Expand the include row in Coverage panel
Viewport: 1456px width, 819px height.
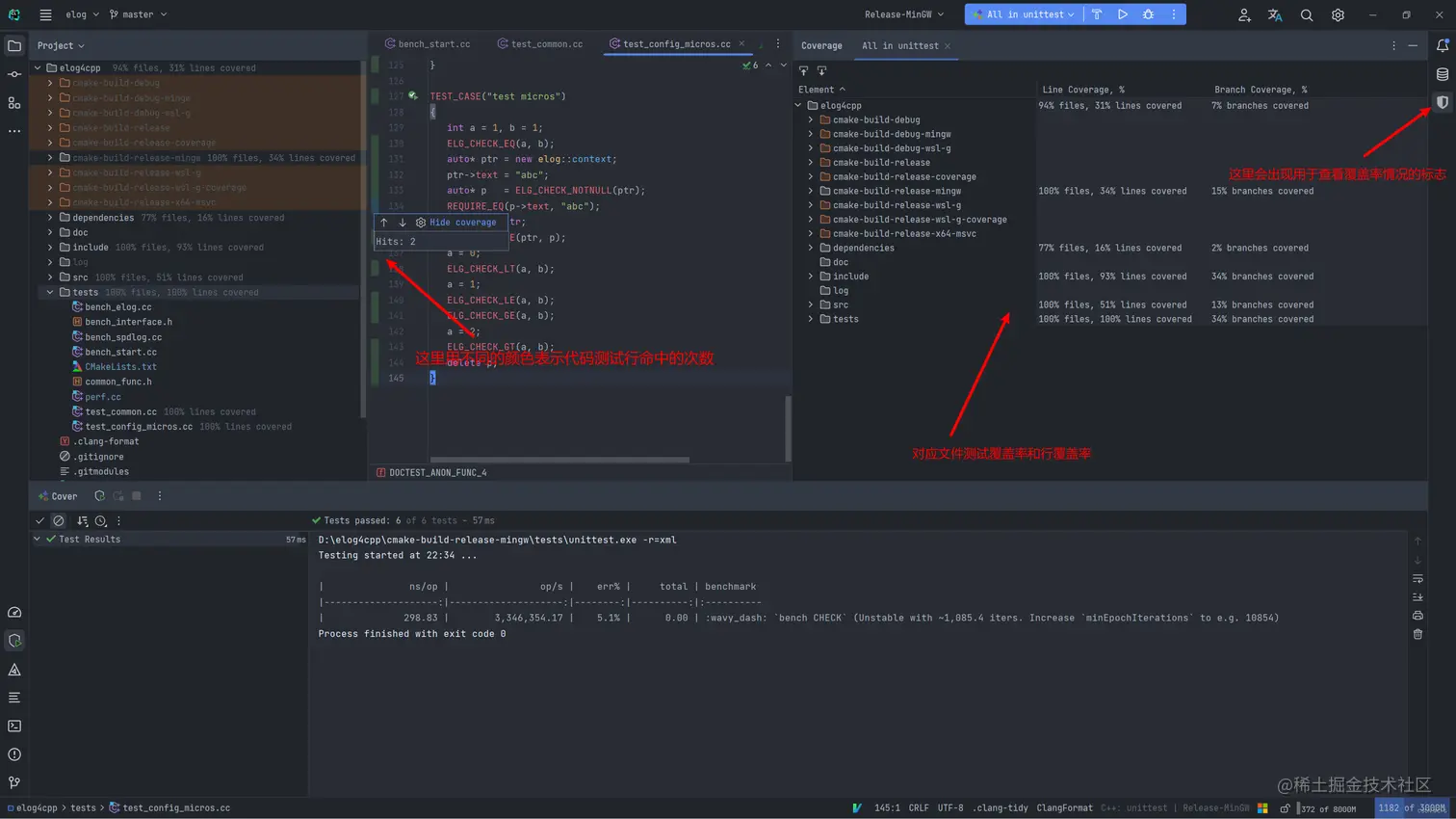(x=811, y=277)
